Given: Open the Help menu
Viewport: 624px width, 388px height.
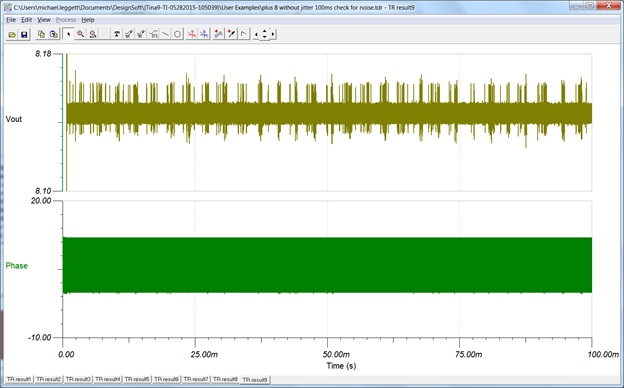Looking at the screenshot, I should [x=88, y=20].
